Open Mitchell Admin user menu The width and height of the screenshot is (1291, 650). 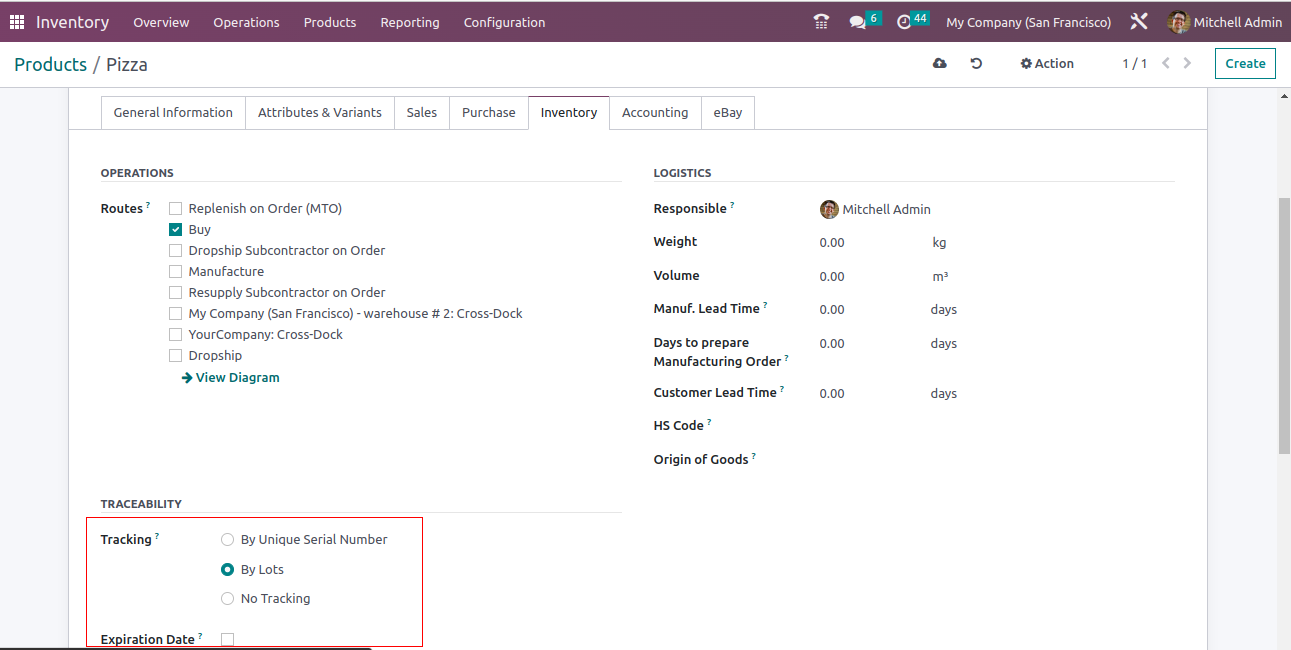point(1225,22)
